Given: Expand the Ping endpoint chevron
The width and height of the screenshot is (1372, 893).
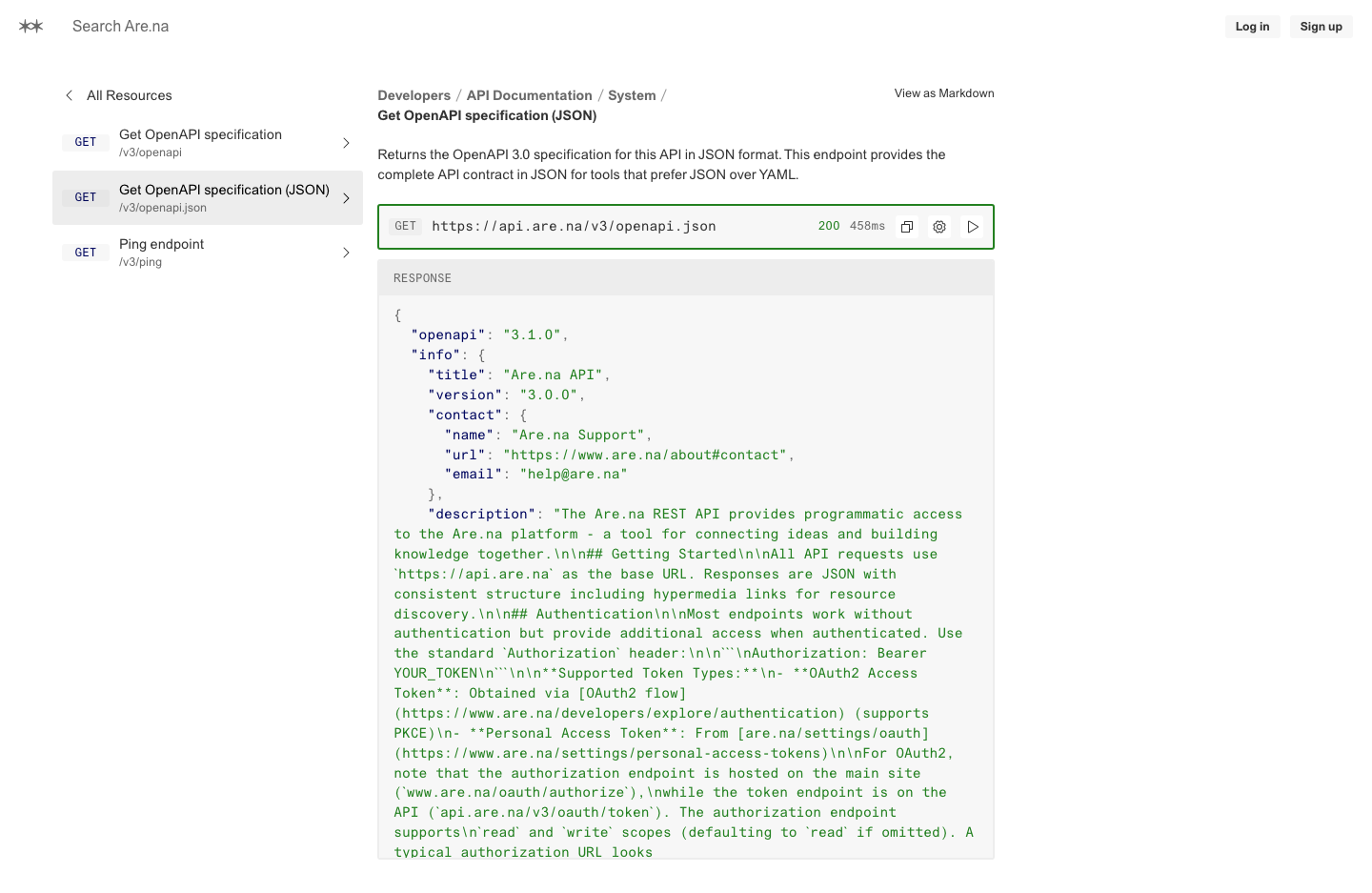Looking at the screenshot, I should coord(346,253).
